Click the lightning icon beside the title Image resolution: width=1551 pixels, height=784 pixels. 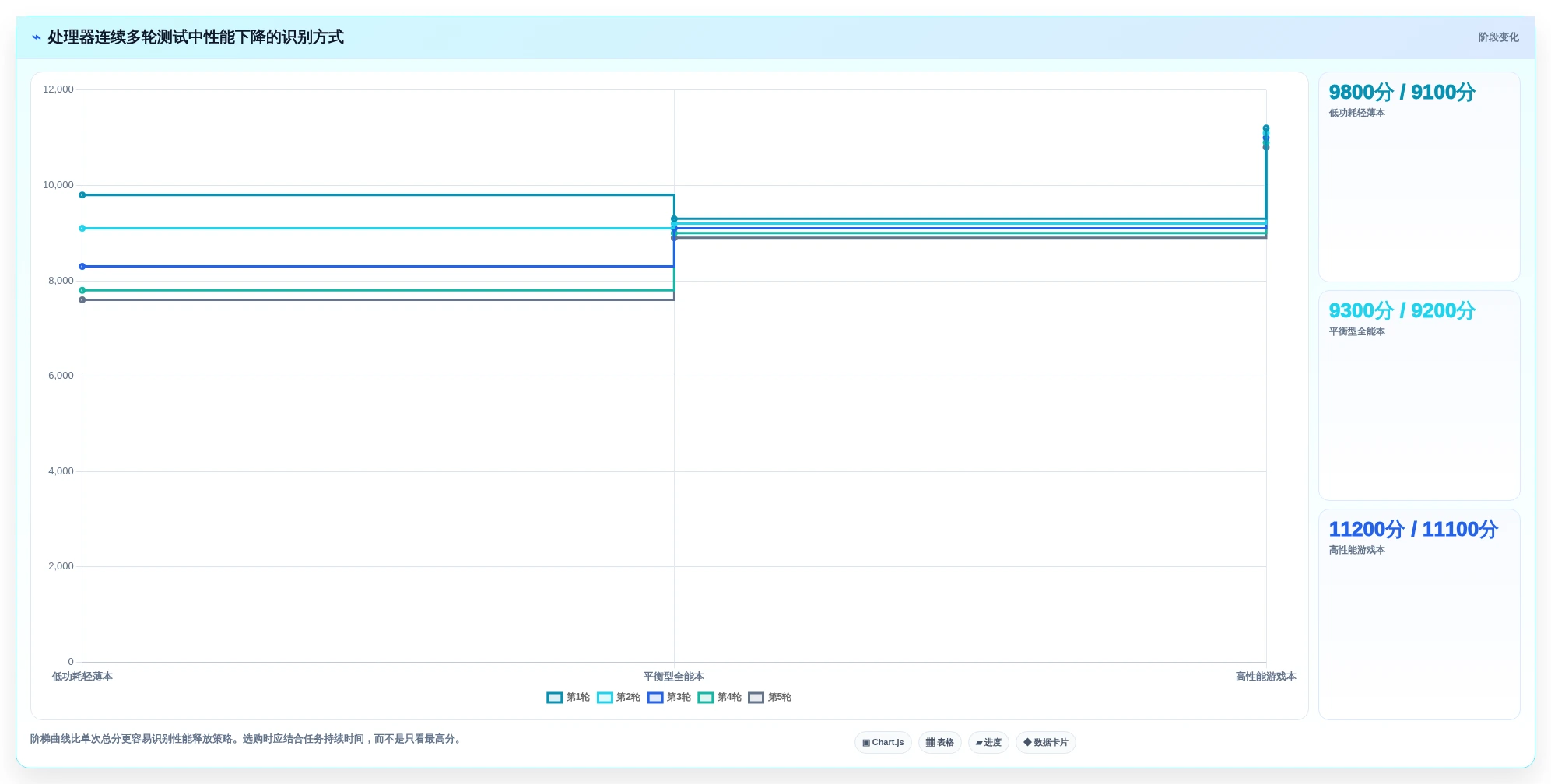[x=37, y=37]
